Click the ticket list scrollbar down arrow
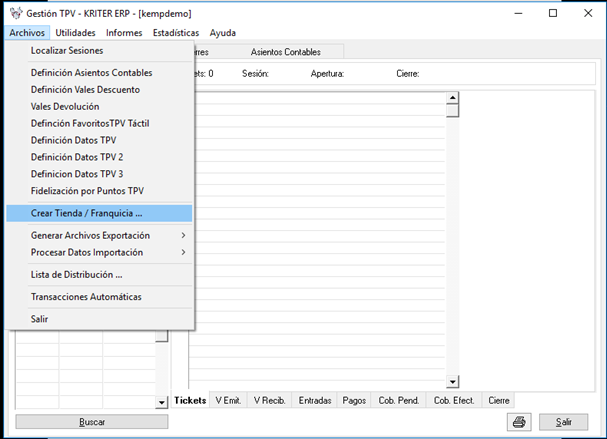 (x=452, y=382)
